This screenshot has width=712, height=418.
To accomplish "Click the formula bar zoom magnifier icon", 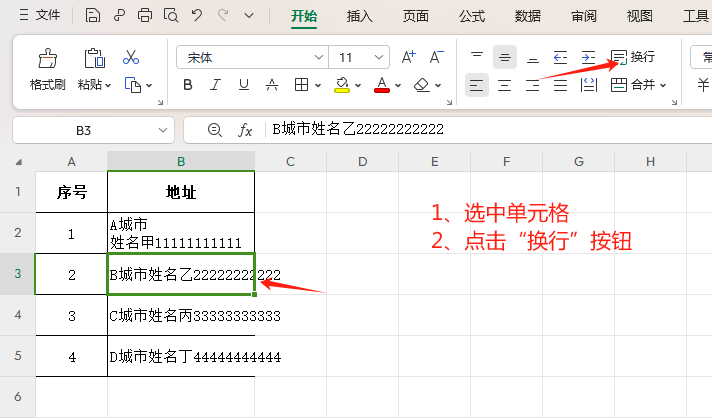I will tap(214, 130).
